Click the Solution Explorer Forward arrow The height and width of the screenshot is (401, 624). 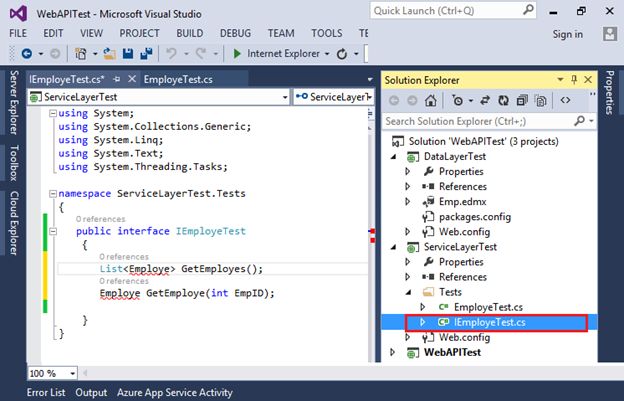click(412, 101)
